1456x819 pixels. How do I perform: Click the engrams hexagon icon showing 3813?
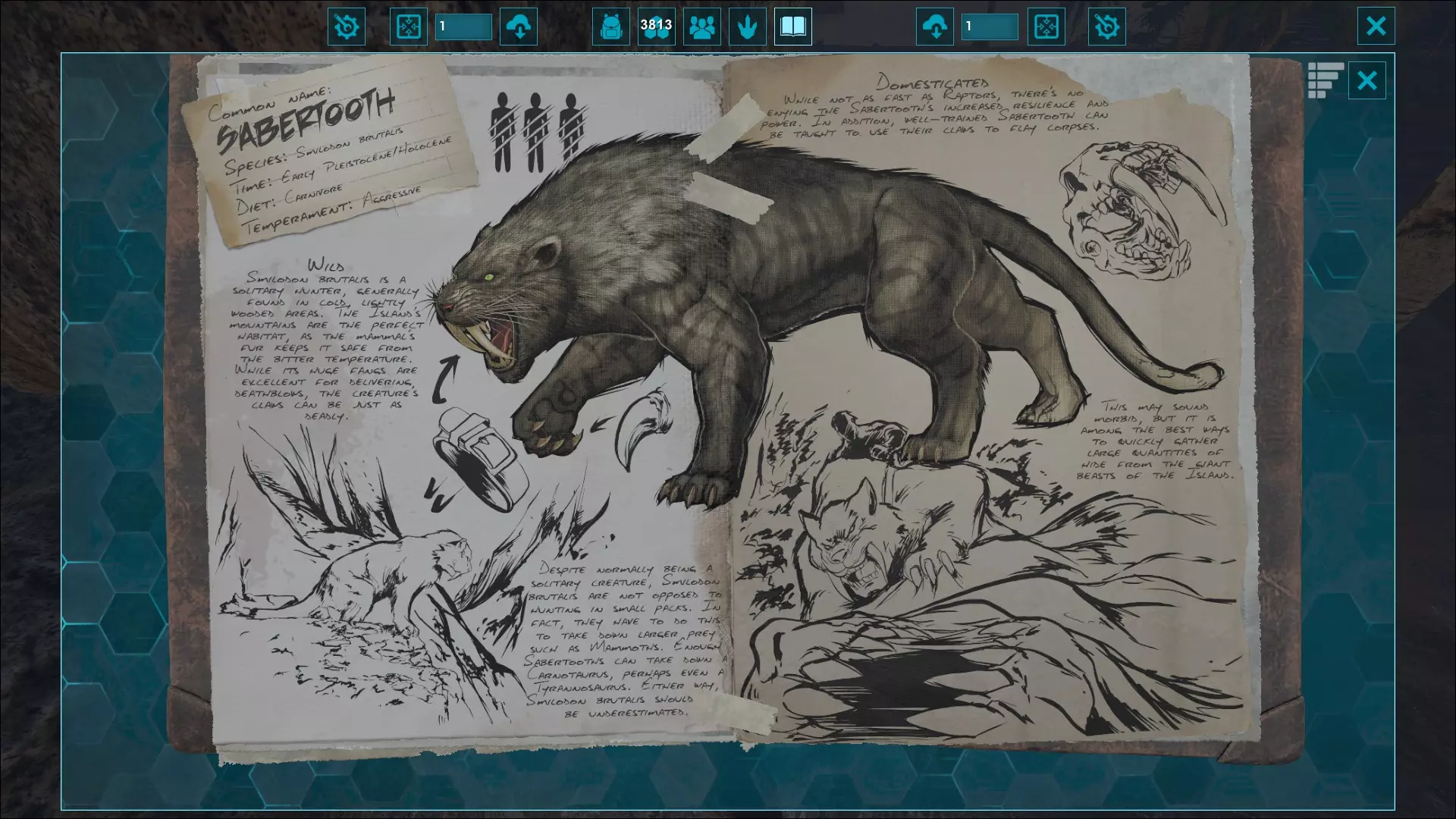coord(656,27)
